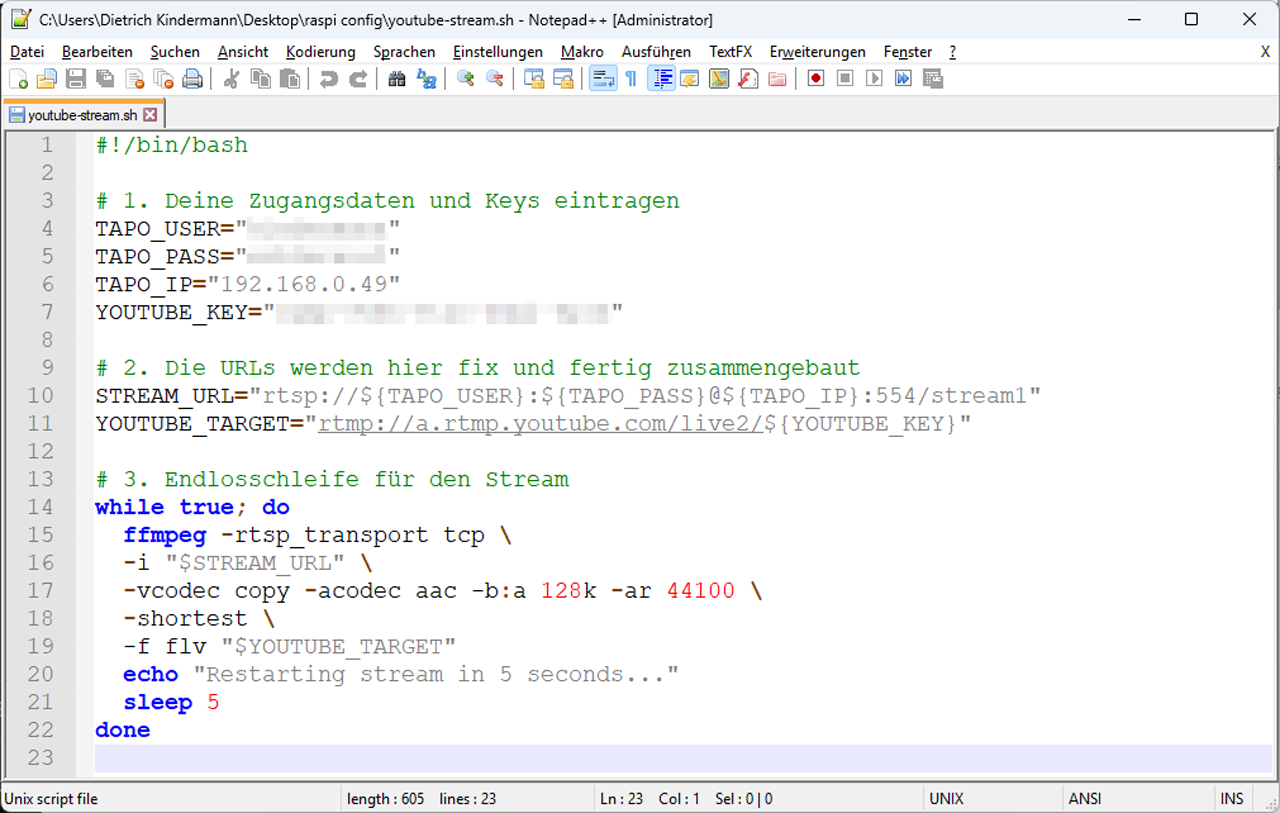Toggle synchronized horizontal scrolling

pos(563,79)
